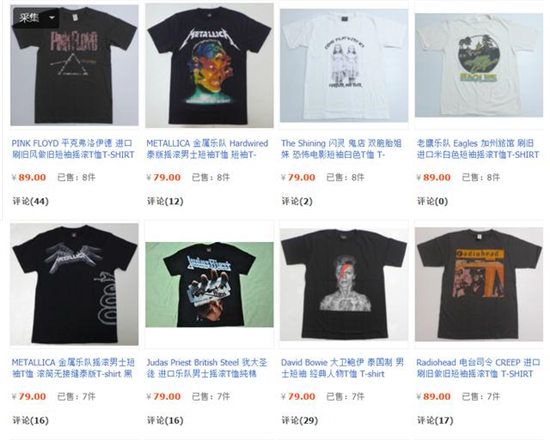Open the Metallica Hardwired shirt image
The image size is (550, 440).
coord(209,65)
